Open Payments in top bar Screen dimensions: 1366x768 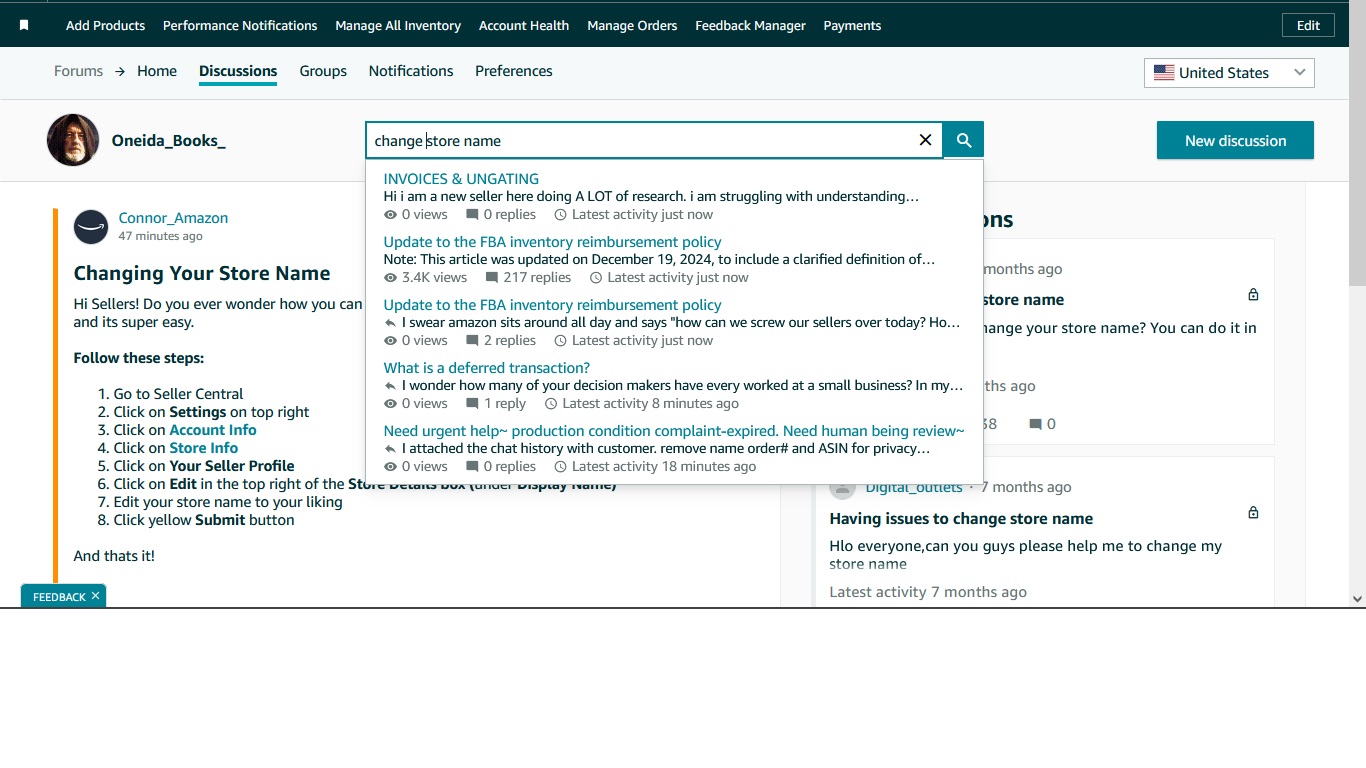(852, 25)
